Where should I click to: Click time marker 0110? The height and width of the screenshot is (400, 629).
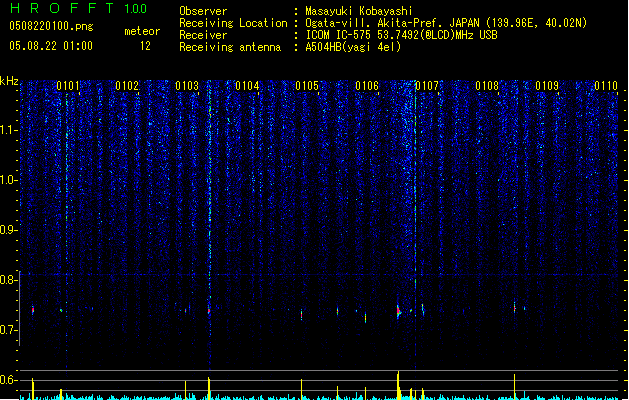(606, 86)
